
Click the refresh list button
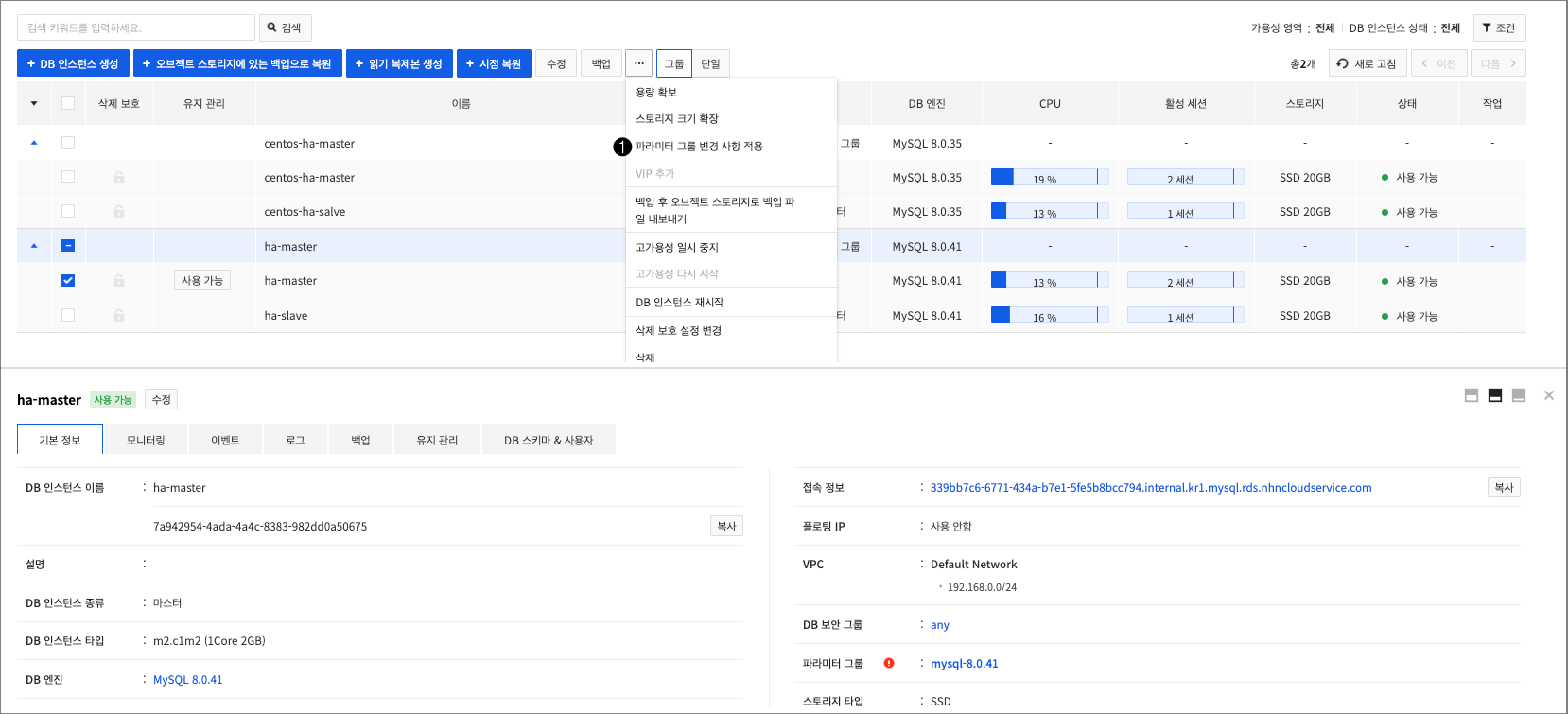pyautogui.click(x=1367, y=63)
